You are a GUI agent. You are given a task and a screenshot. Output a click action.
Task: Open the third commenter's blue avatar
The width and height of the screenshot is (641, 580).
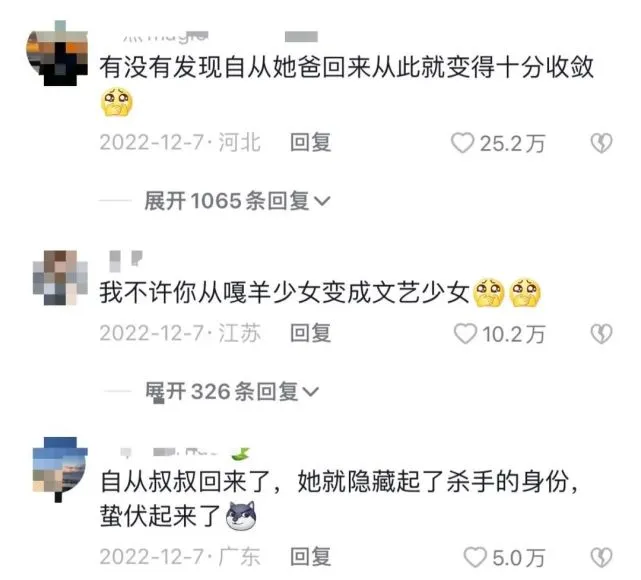60,469
